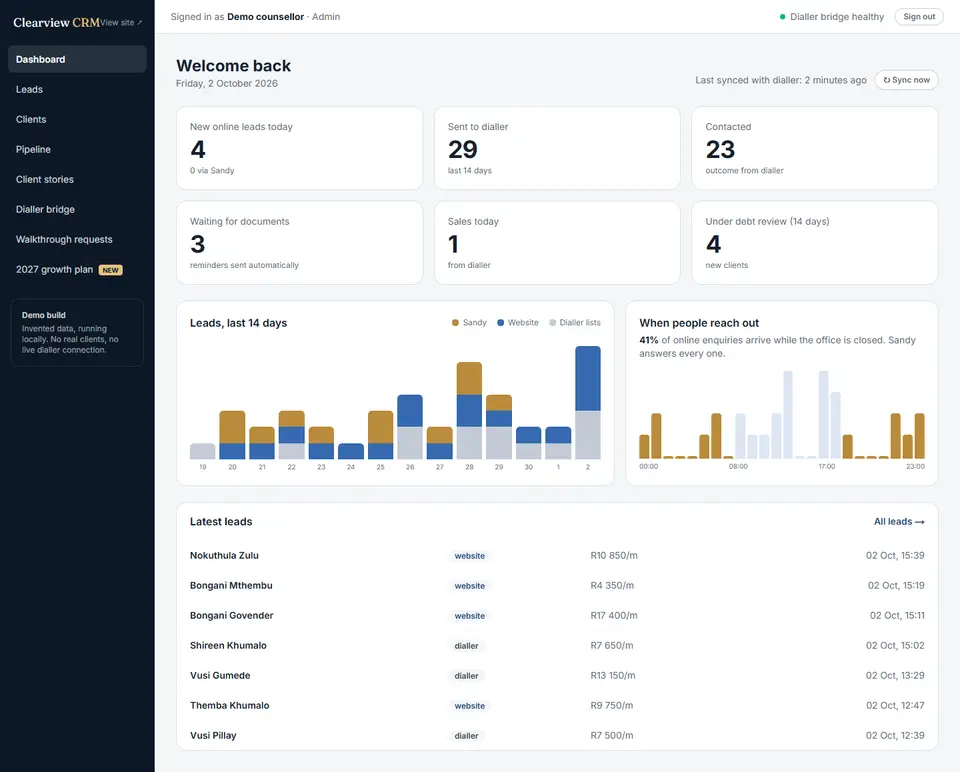Screen dimensions: 960x772
Task: Click the Friday, 2 October 2026 date
Action: (x=227, y=83)
